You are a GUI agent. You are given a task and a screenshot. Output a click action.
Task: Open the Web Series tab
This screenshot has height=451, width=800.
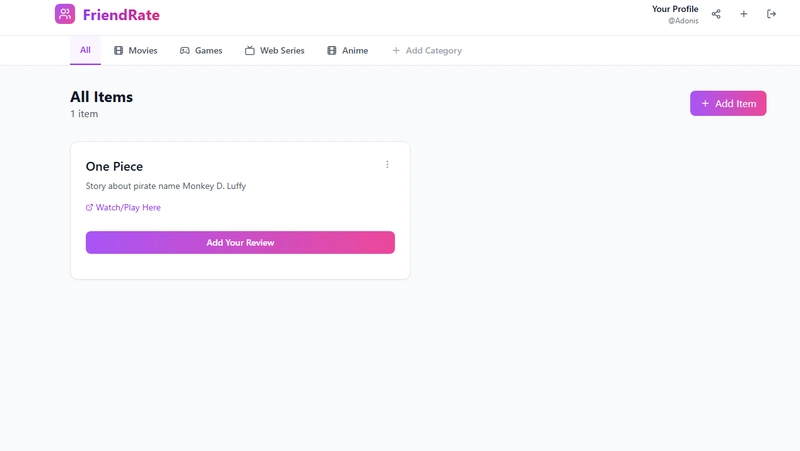point(274,51)
